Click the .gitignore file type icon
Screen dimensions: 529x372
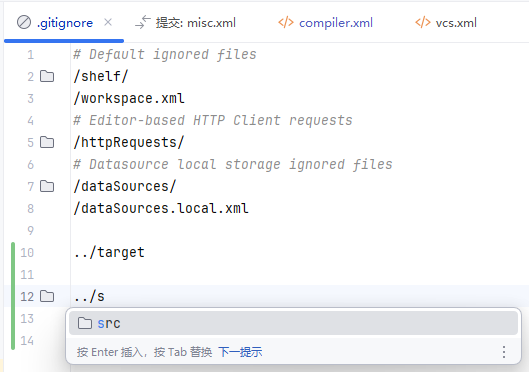click(x=24, y=23)
